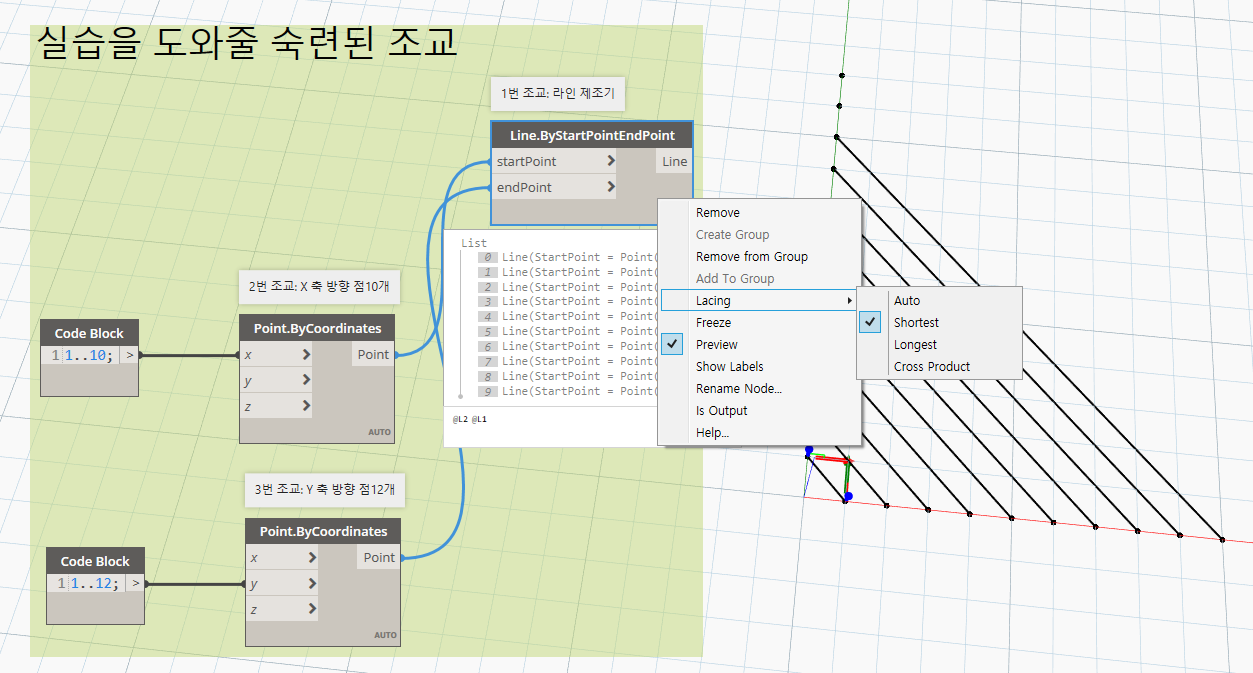The height and width of the screenshot is (673, 1253).
Task: Select preview list row with index 5
Action: [x=567, y=331]
